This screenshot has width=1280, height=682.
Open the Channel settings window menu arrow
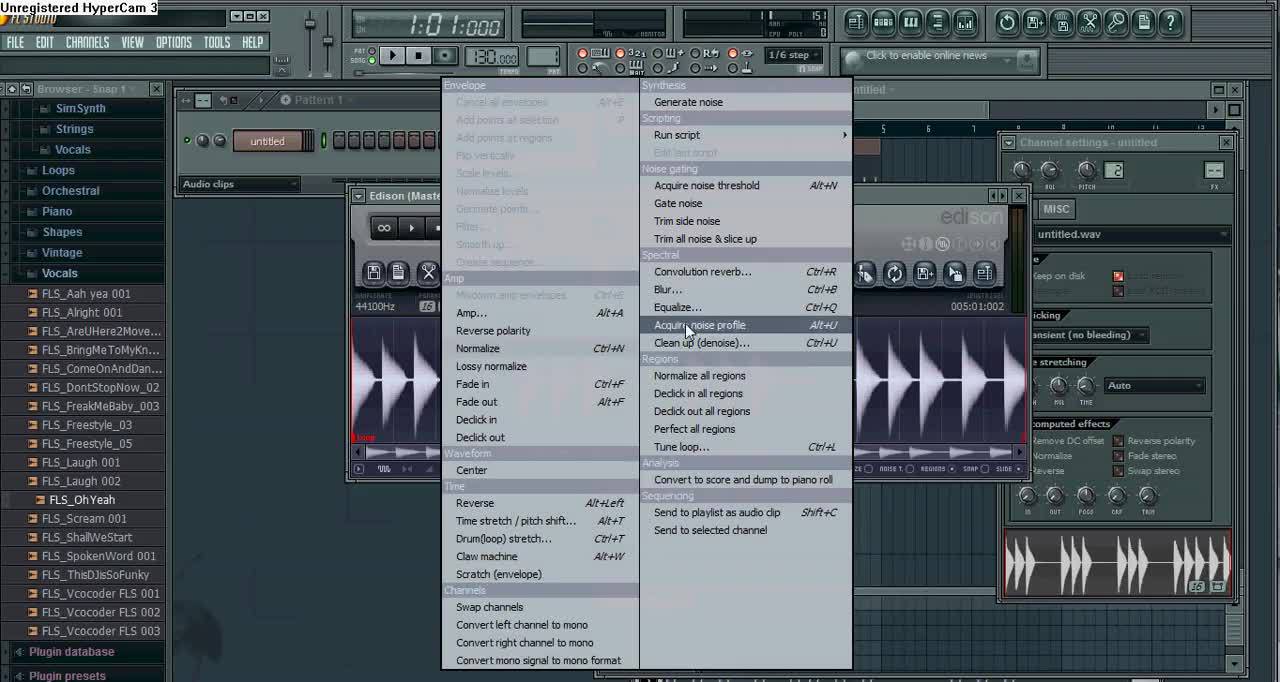pos(1009,143)
